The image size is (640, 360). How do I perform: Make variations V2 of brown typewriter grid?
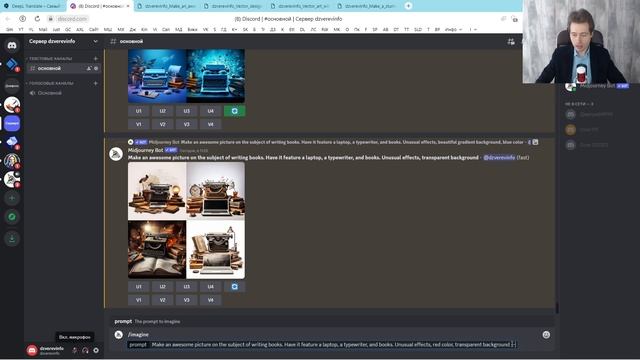(x=162, y=300)
